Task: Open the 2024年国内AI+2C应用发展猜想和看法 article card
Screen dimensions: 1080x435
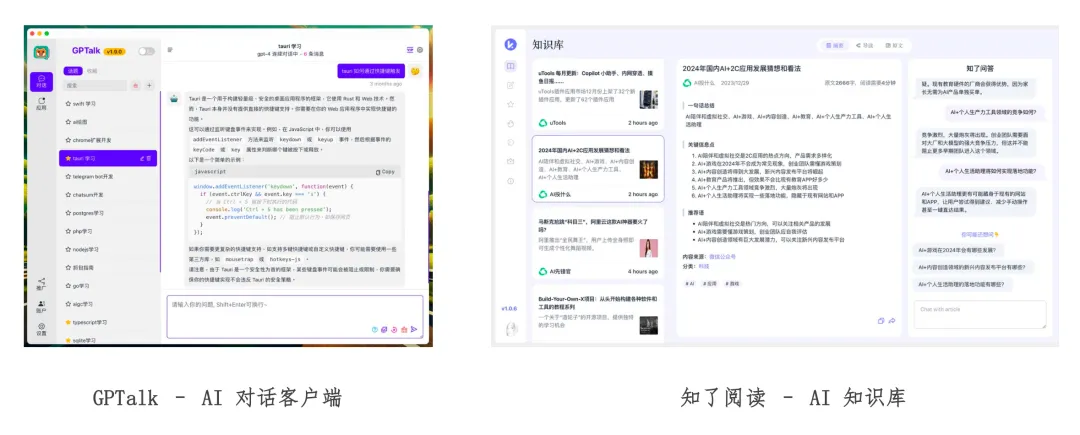Action: tap(598, 169)
